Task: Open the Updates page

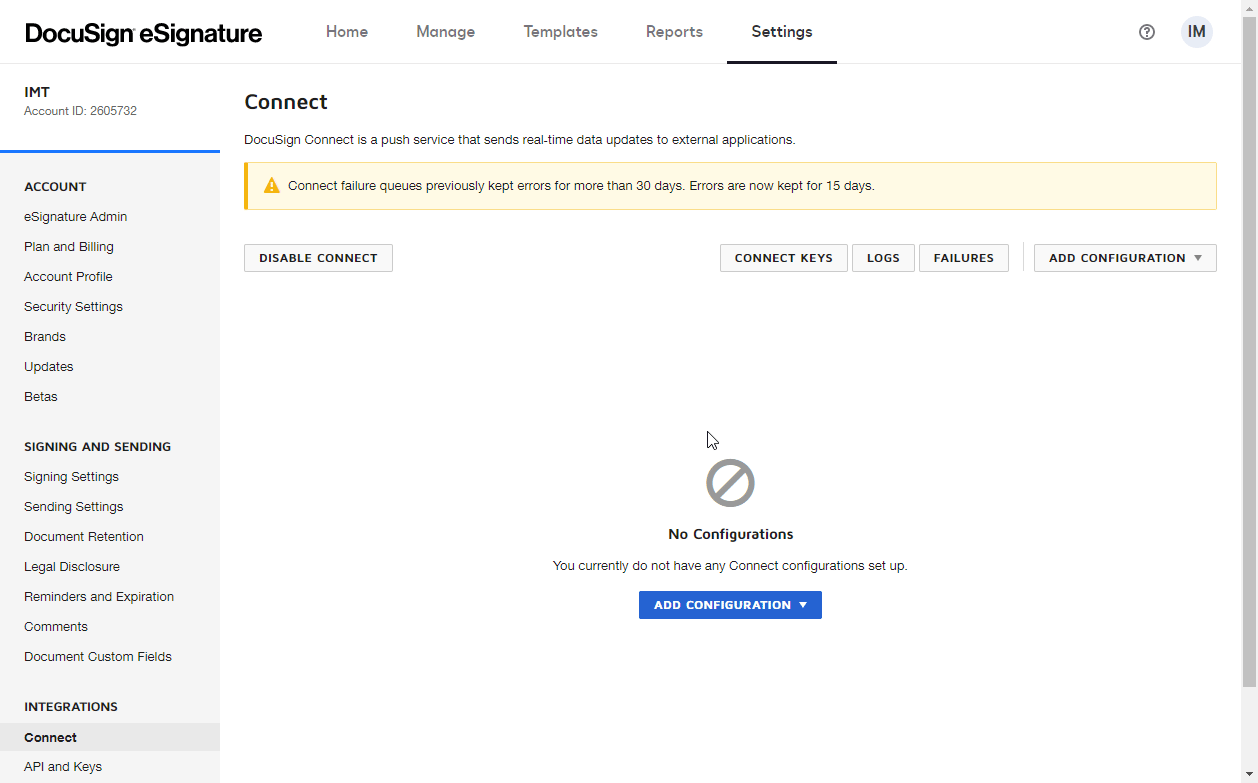Action: coord(49,367)
